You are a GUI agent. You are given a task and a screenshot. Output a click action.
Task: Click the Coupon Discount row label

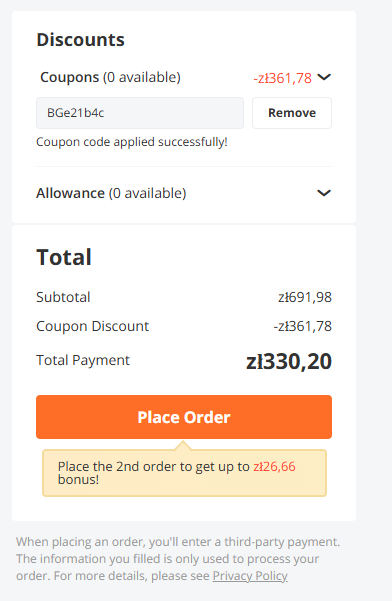coord(92,326)
